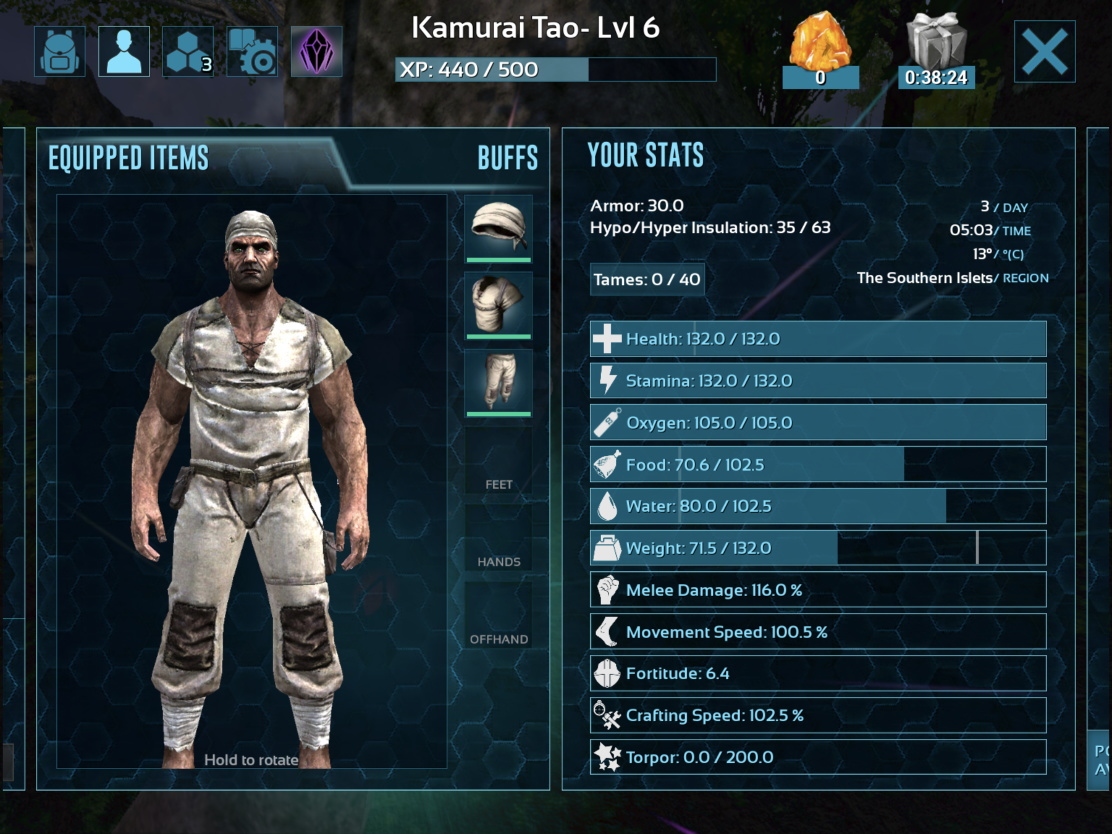Tap the purple crystal icon
This screenshot has height=834, width=1112.
click(x=316, y=51)
